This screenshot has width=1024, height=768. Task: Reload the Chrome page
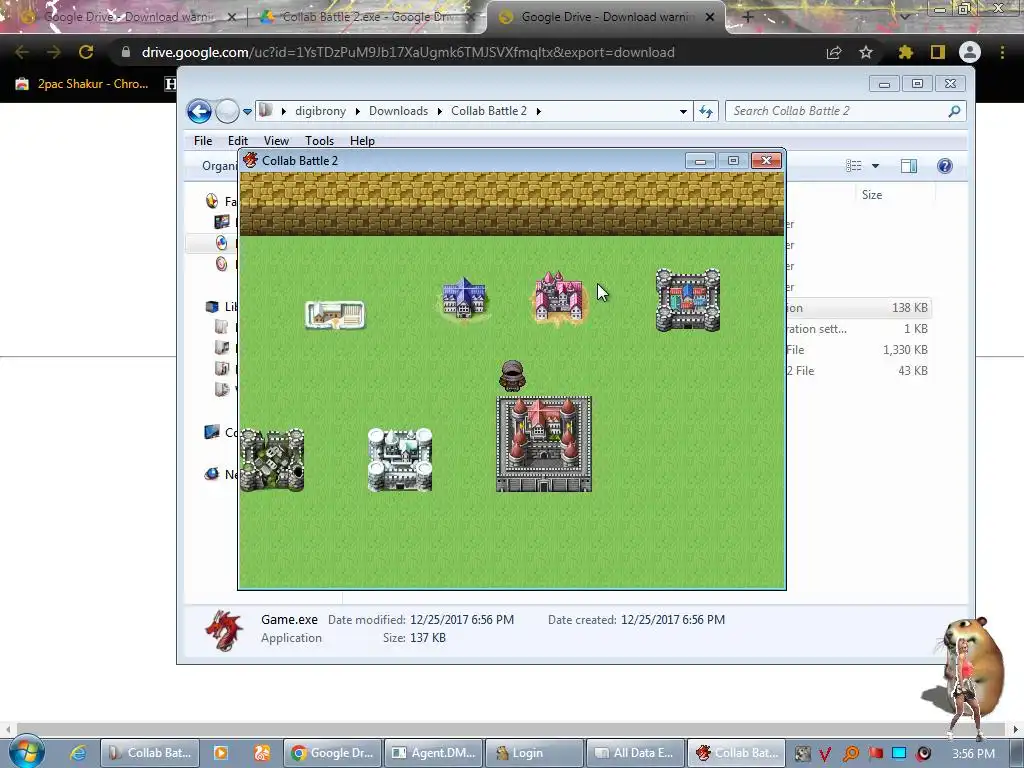click(86, 52)
